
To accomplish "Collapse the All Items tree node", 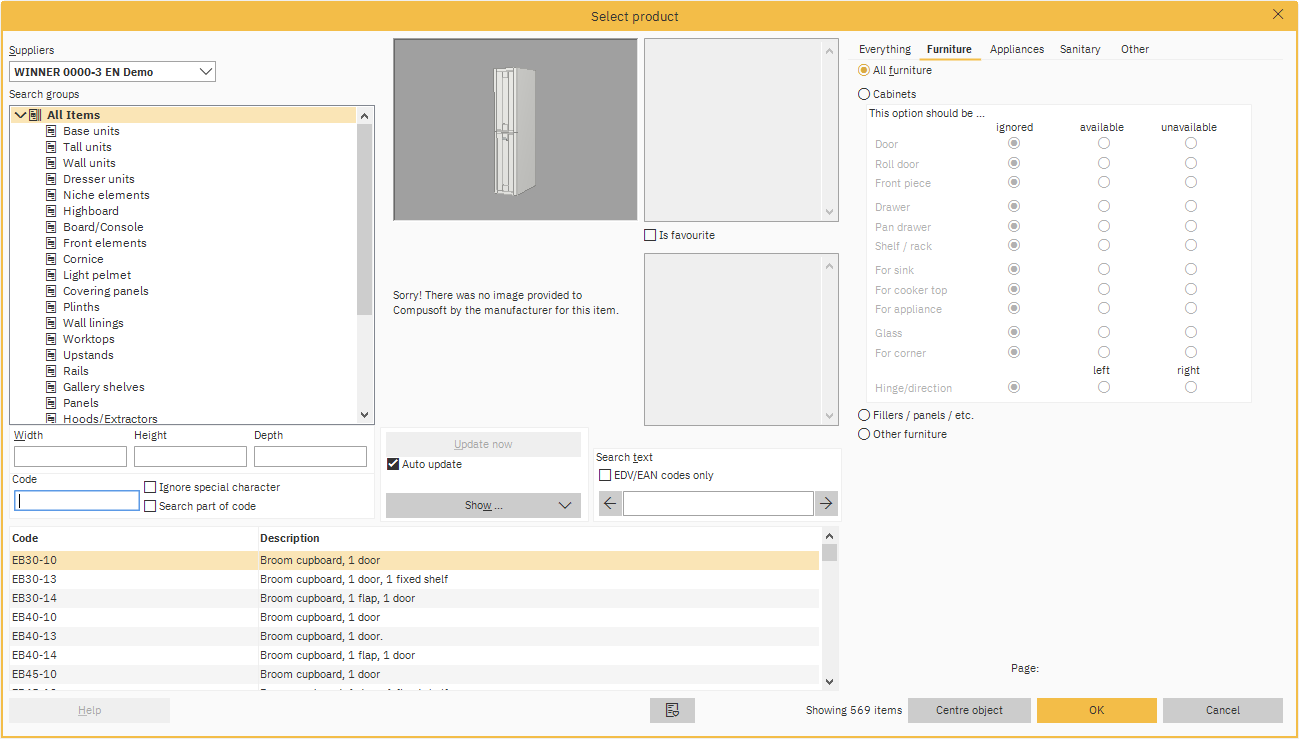I will pyautogui.click(x=20, y=114).
